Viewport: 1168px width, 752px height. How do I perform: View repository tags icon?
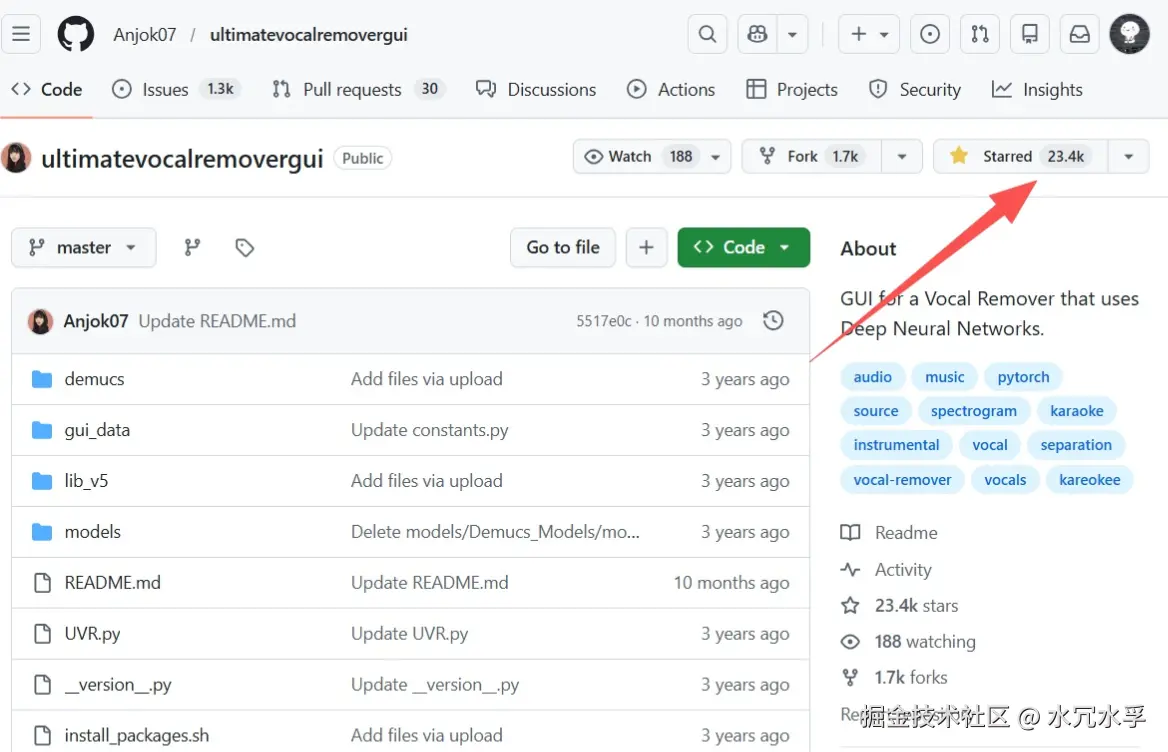click(x=244, y=247)
